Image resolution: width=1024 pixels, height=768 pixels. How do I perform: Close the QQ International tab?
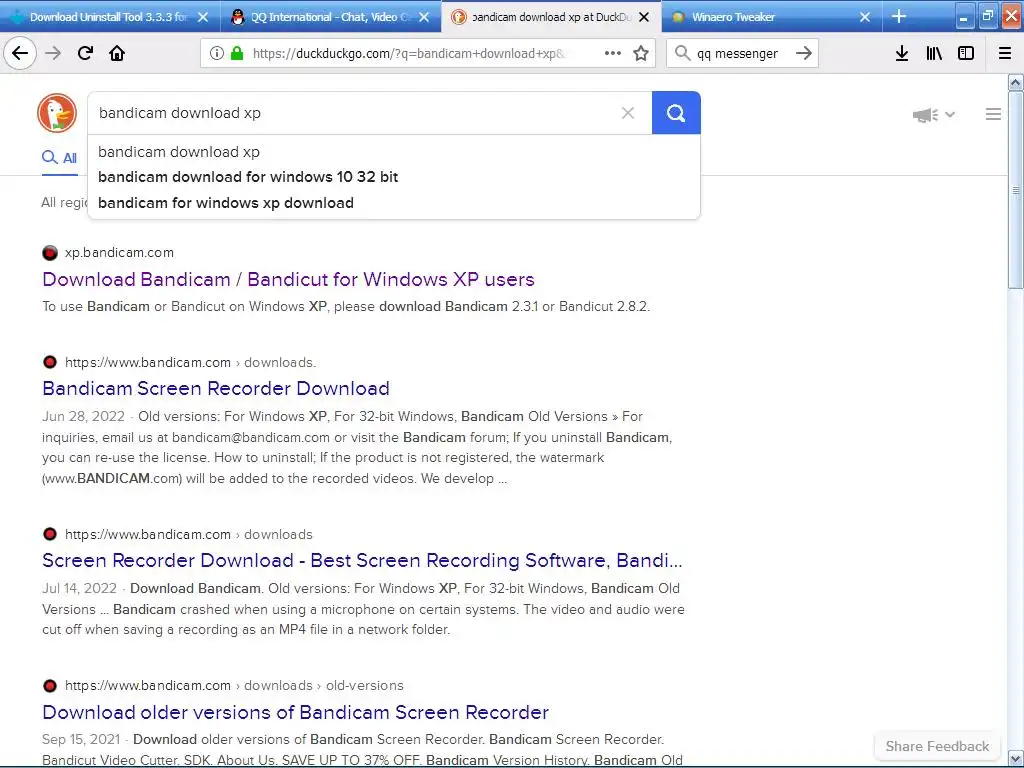click(x=424, y=17)
